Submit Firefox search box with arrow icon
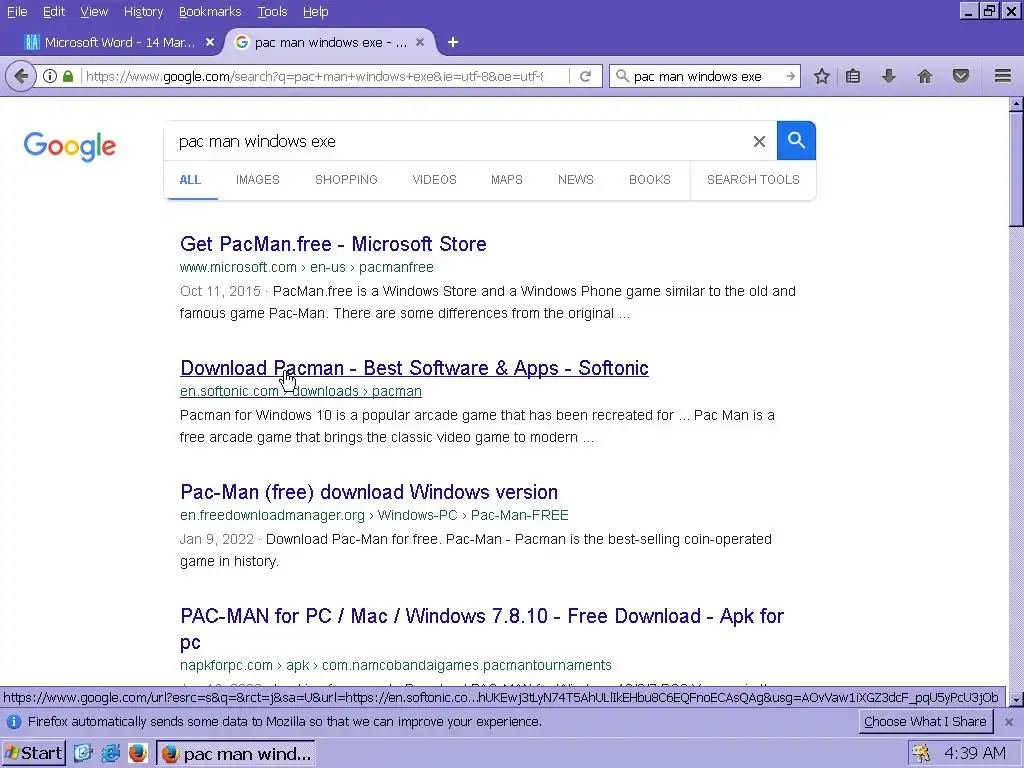The image size is (1024, 768). (x=790, y=76)
